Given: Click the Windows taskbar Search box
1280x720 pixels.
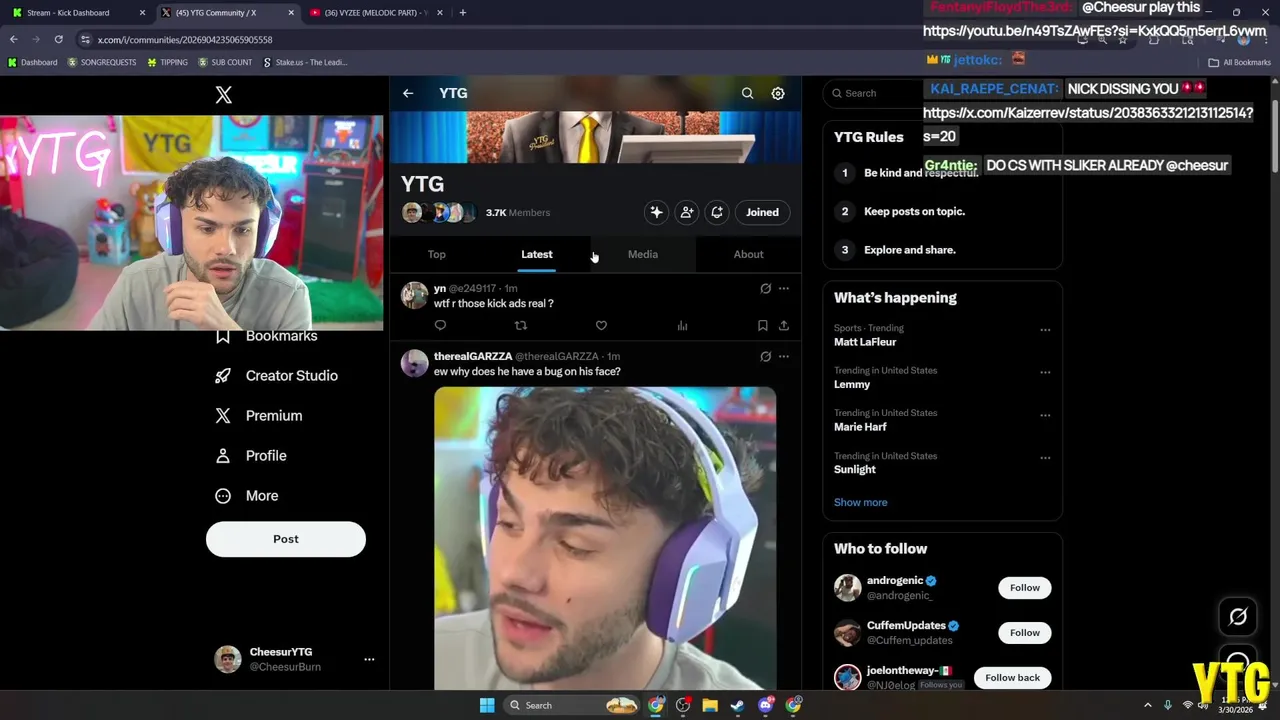Looking at the screenshot, I should (x=570, y=705).
